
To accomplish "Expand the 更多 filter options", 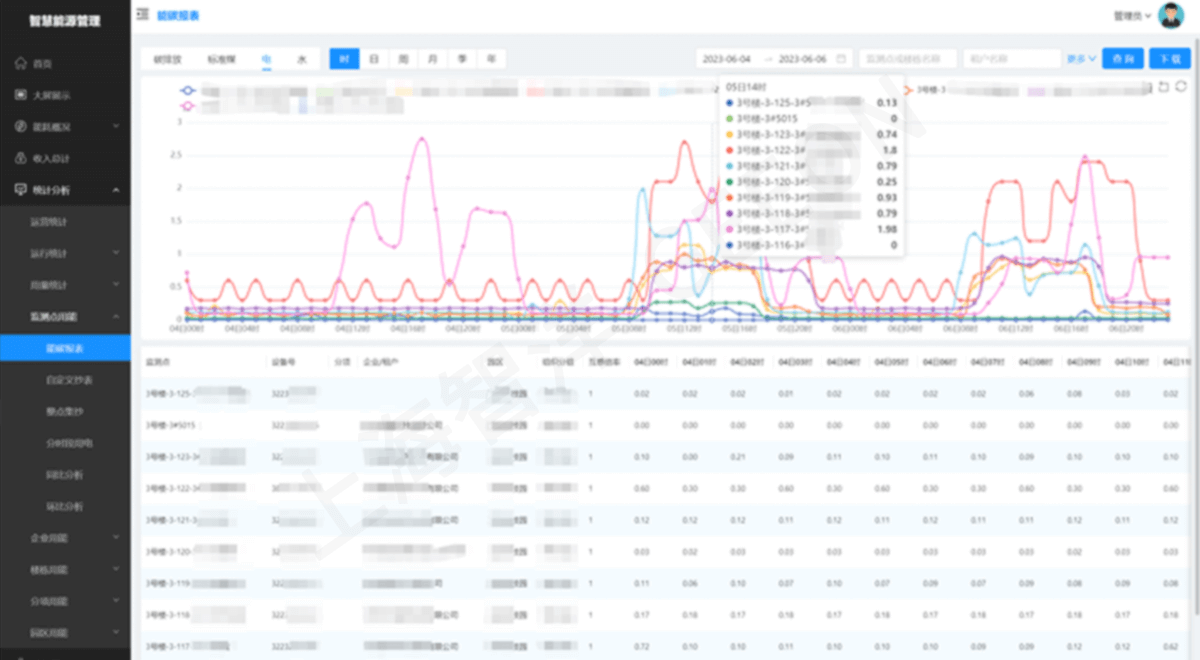I will point(1081,59).
